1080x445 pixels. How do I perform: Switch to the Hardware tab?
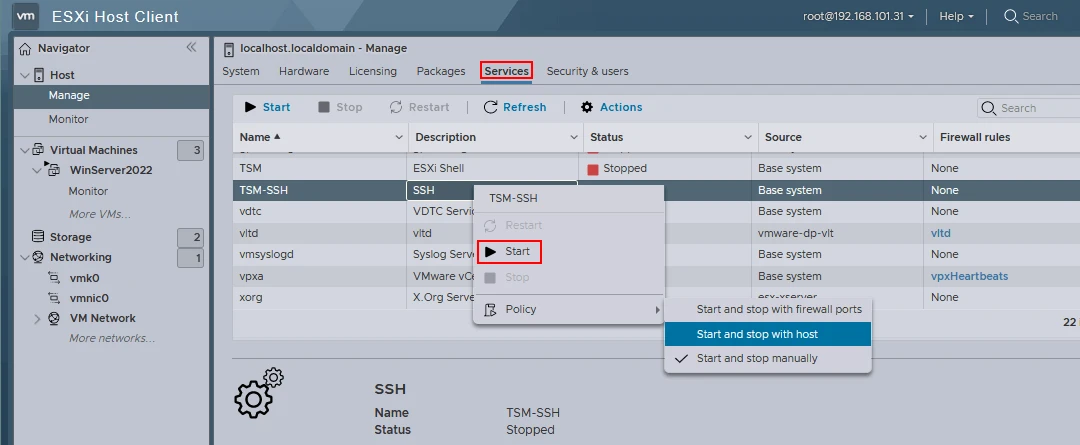(304, 71)
